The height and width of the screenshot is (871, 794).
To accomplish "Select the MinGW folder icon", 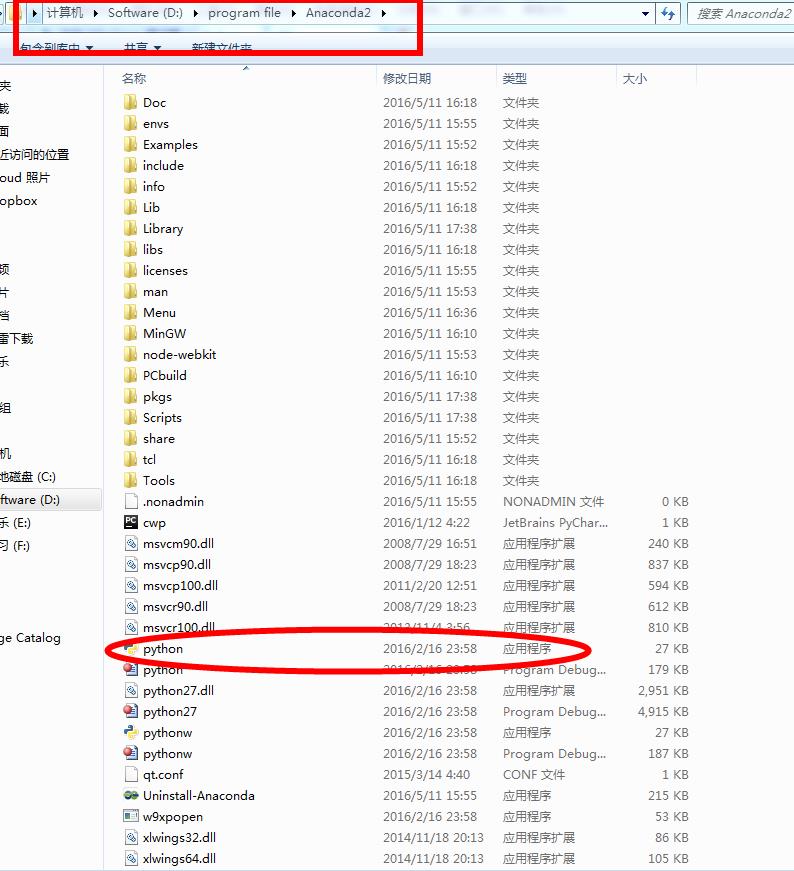I will (131, 333).
